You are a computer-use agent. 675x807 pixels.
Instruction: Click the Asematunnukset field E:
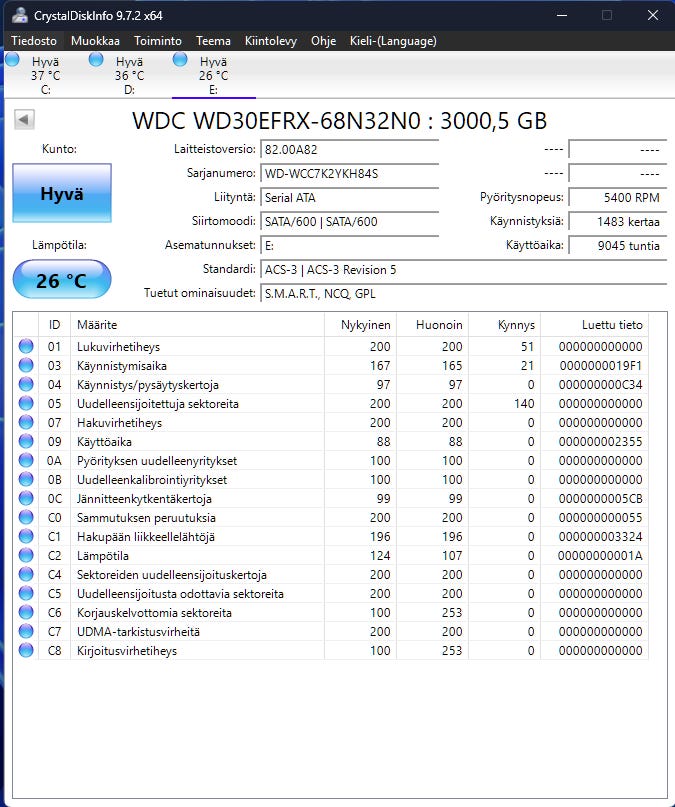point(349,245)
